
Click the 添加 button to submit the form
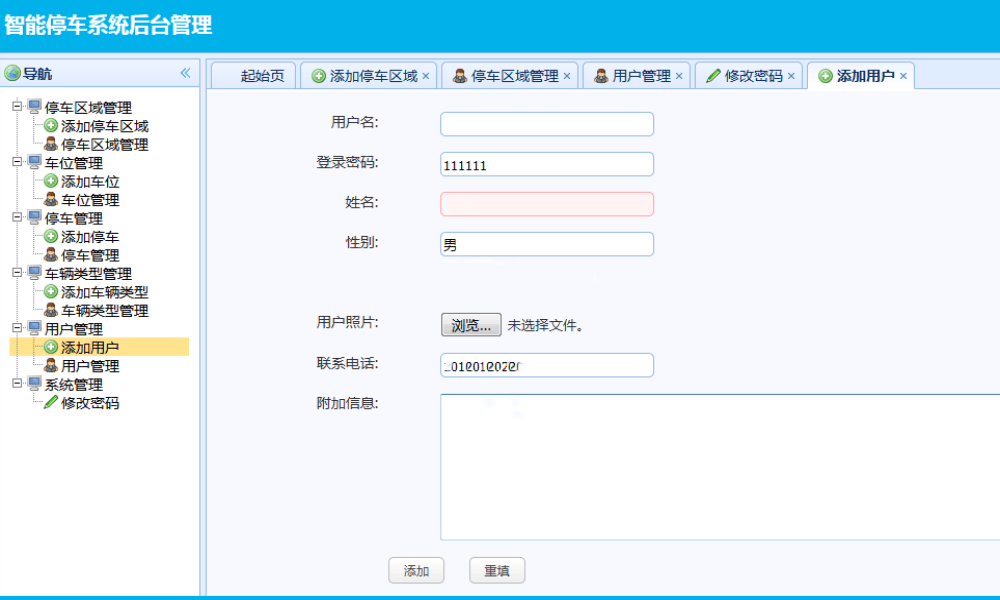416,570
